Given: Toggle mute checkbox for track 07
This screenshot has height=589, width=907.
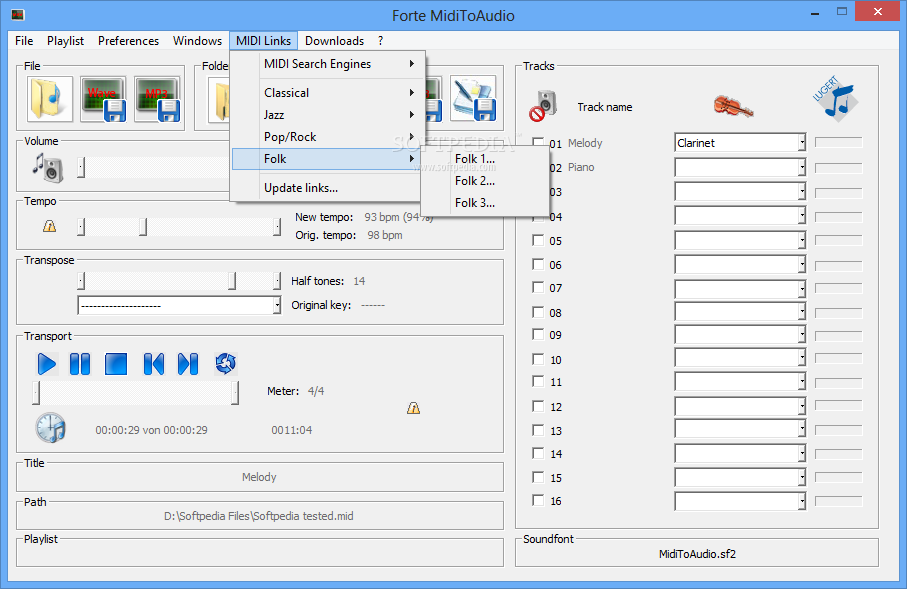Looking at the screenshot, I should tap(538, 288).
